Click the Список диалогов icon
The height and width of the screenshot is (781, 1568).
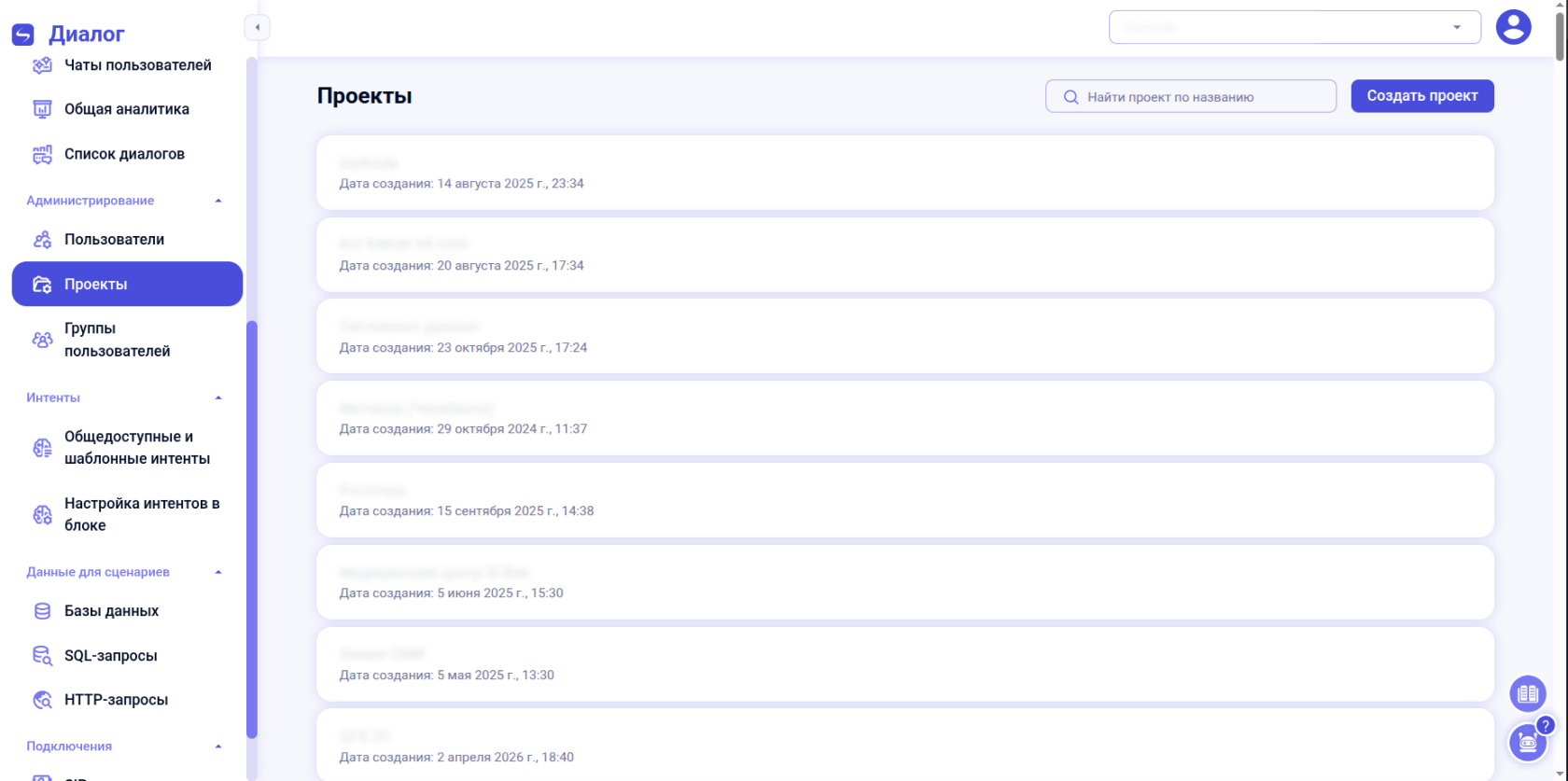[42, 154]
